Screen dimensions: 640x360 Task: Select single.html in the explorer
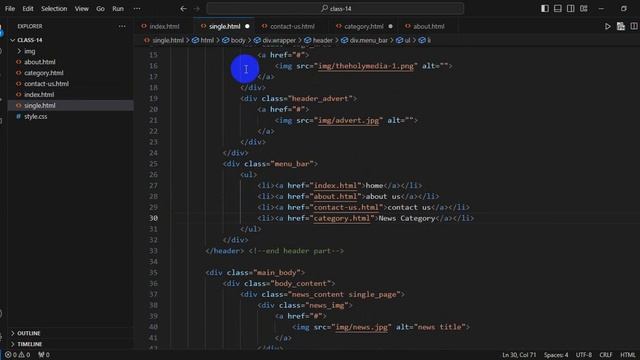(x=70, y=105)
